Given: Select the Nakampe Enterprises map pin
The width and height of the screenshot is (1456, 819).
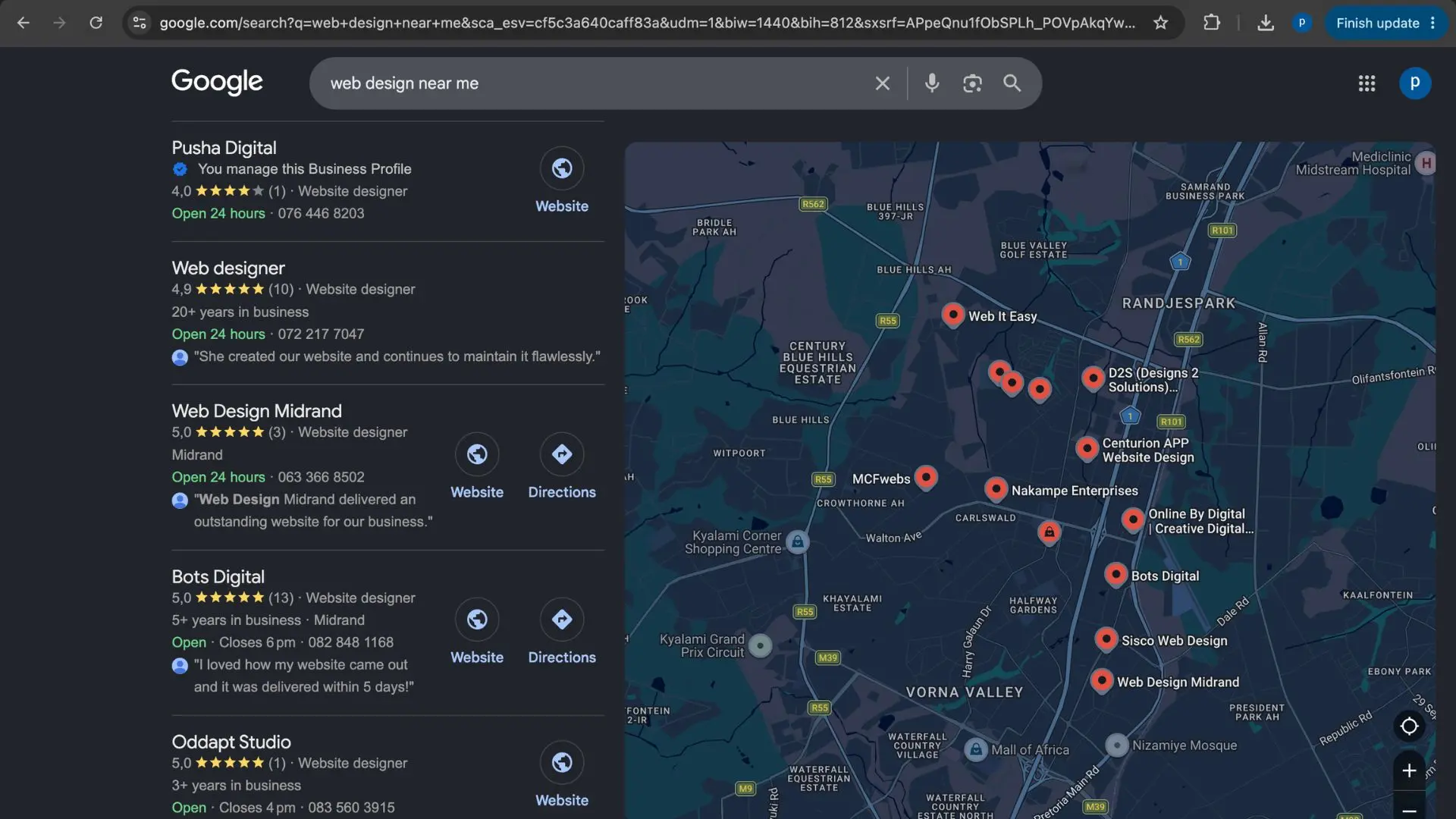Looking at the screenshot, I should coord(996,488).
